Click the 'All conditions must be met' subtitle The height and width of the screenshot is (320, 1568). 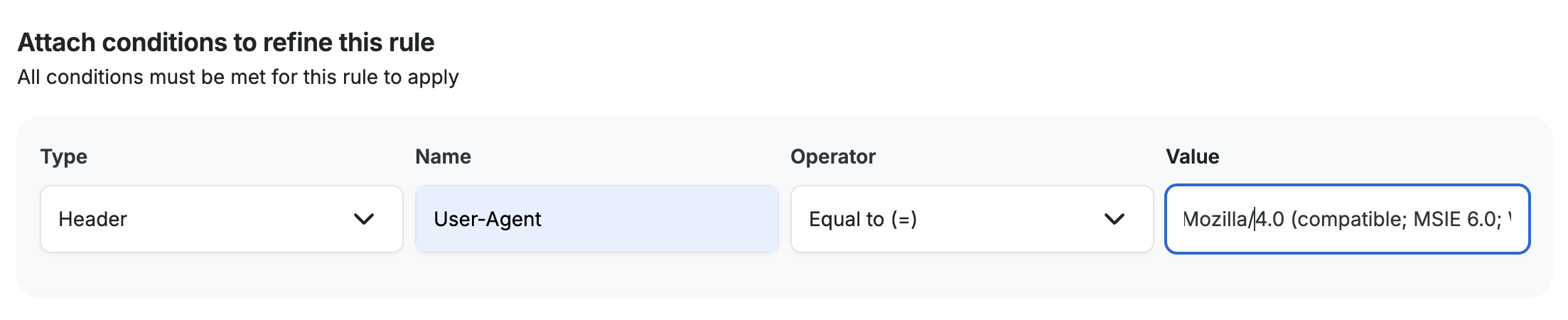(x=237, y=77)
